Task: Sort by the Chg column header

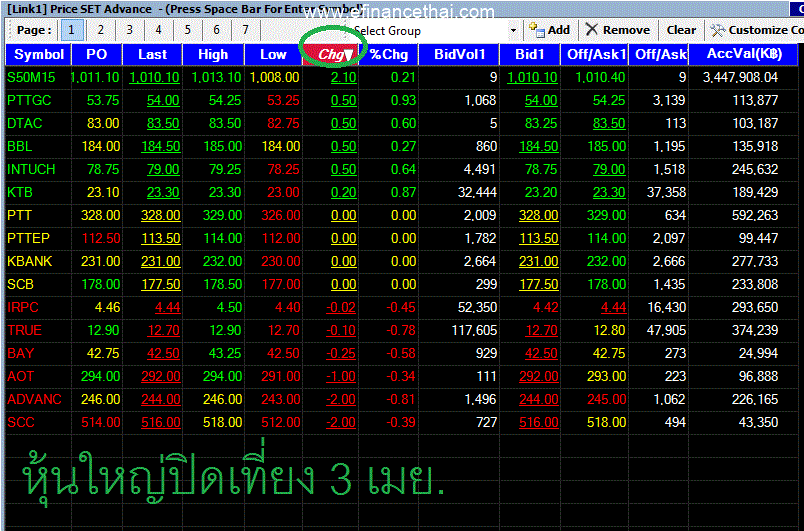Action: (x=331, y=54)
